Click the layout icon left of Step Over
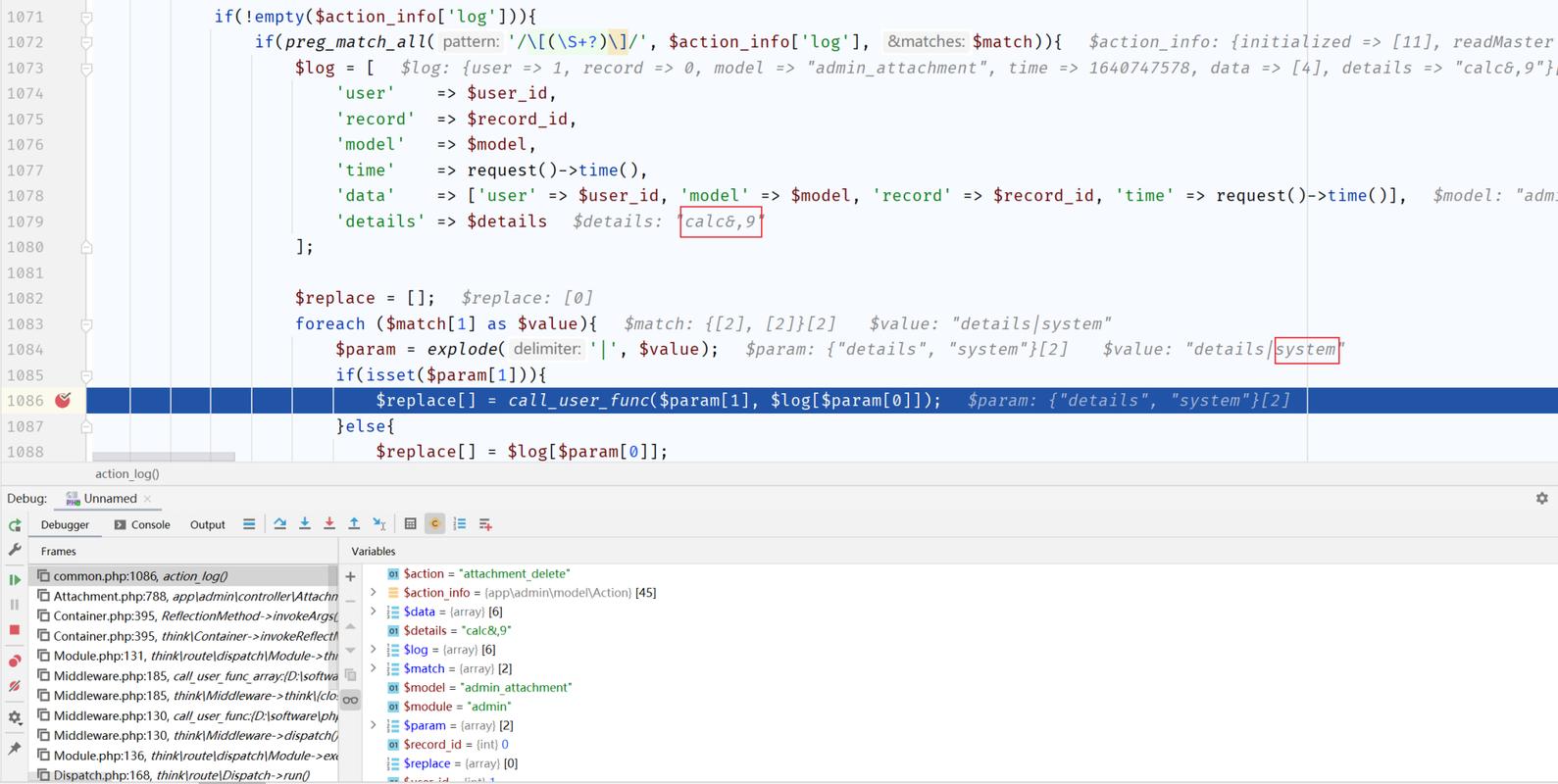The height and width of the screenshot is (784, 1558). tap(249, 524)
